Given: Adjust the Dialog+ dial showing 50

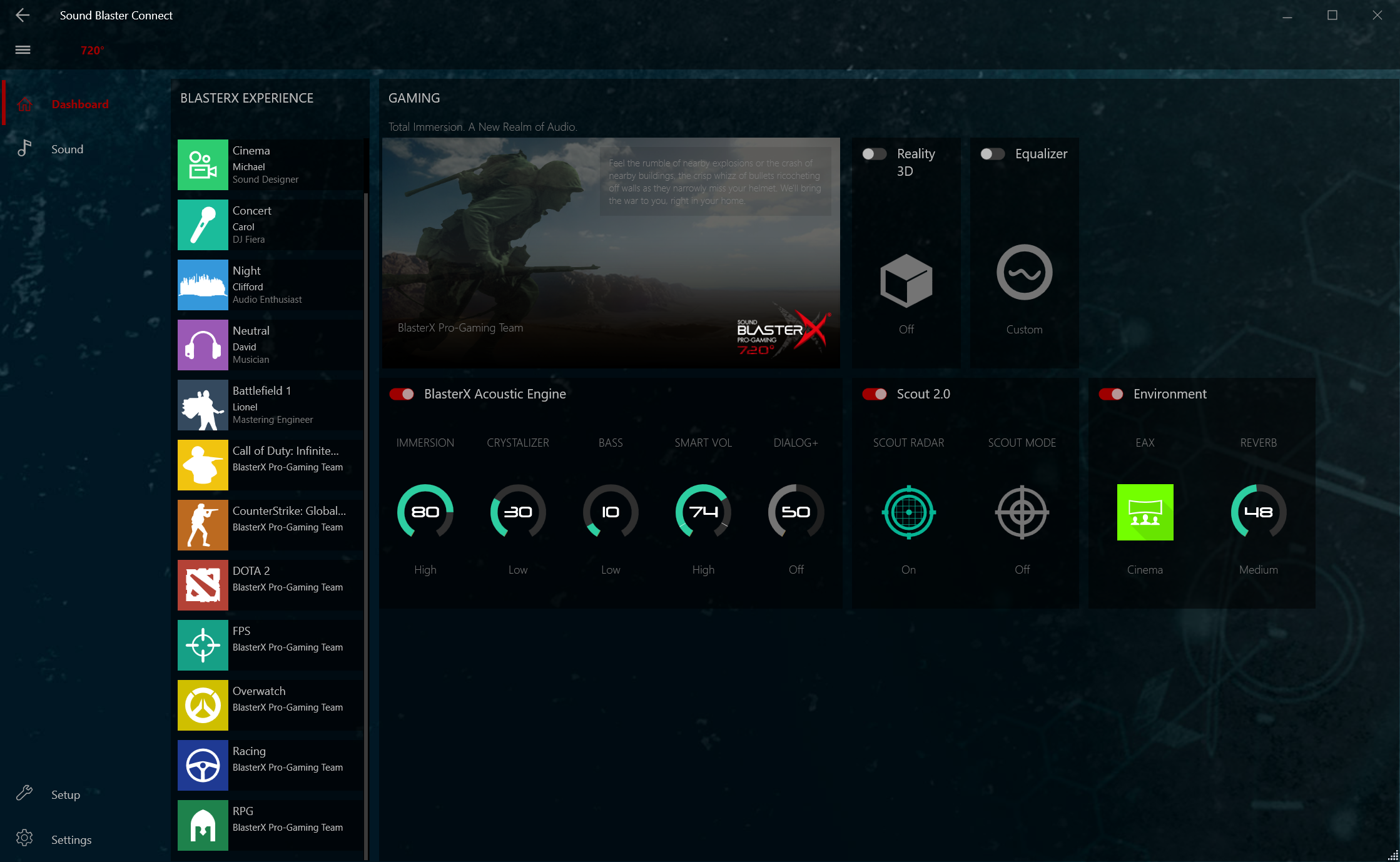Looking at the screenshot, I should click(x=796, y=512).
